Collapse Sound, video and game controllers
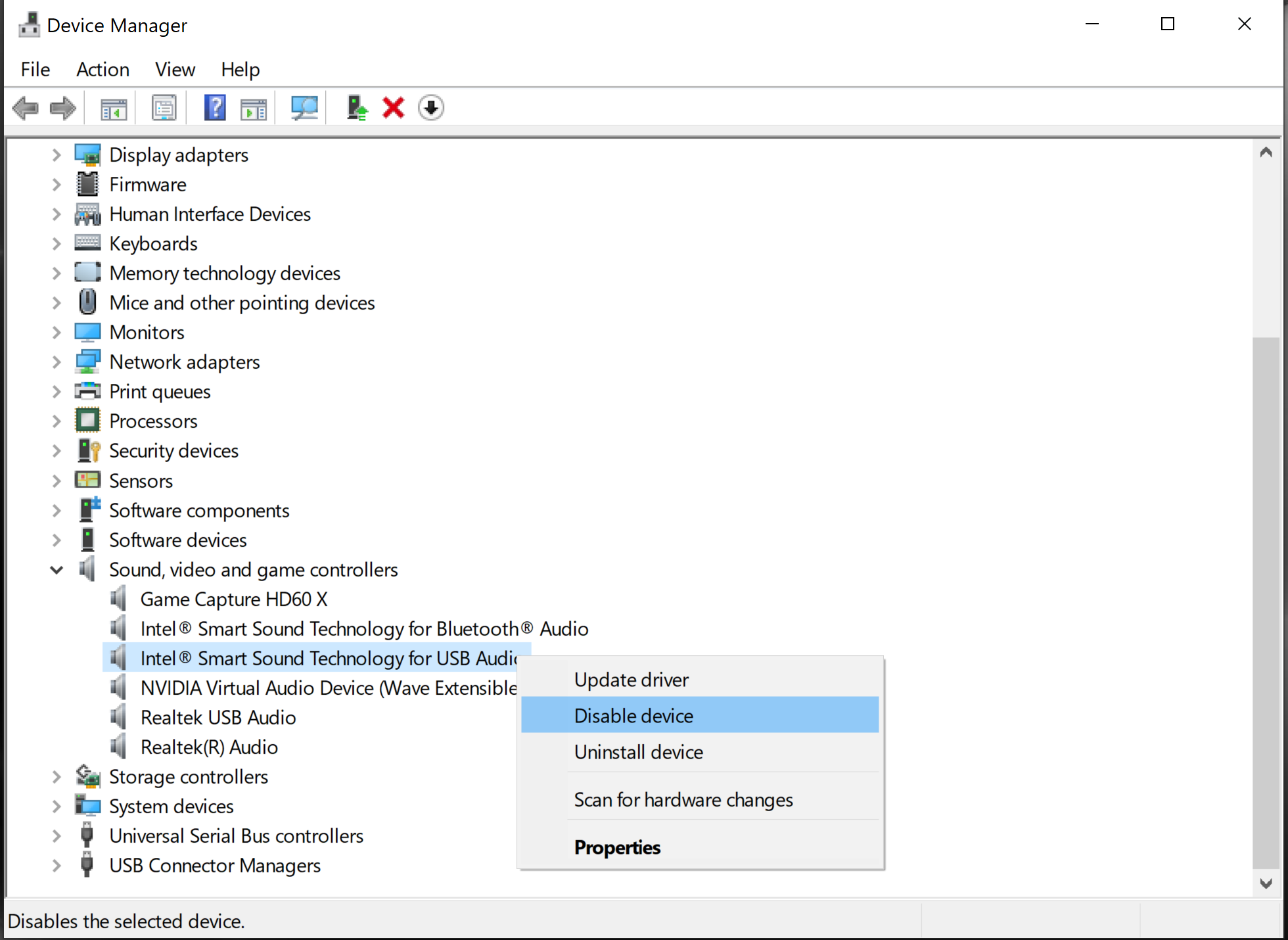The width and height of the screenshot is (1288, 940). (x=57, y=570)
